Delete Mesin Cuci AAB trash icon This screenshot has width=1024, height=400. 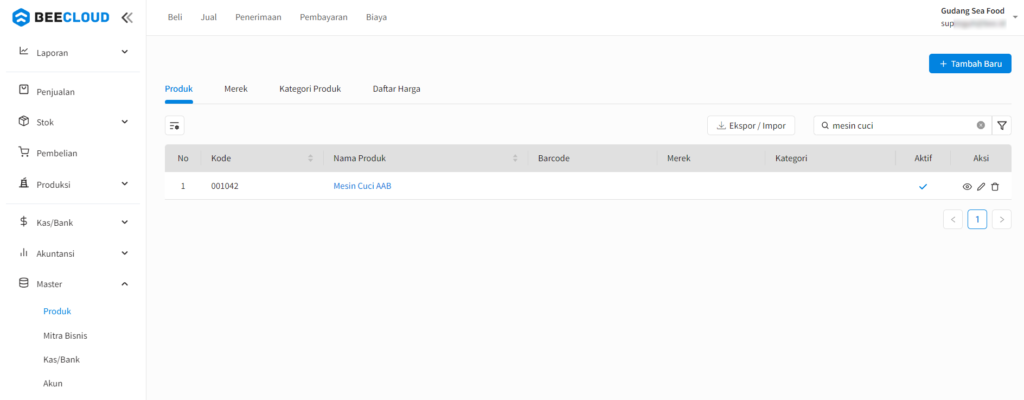pos(995,186)
